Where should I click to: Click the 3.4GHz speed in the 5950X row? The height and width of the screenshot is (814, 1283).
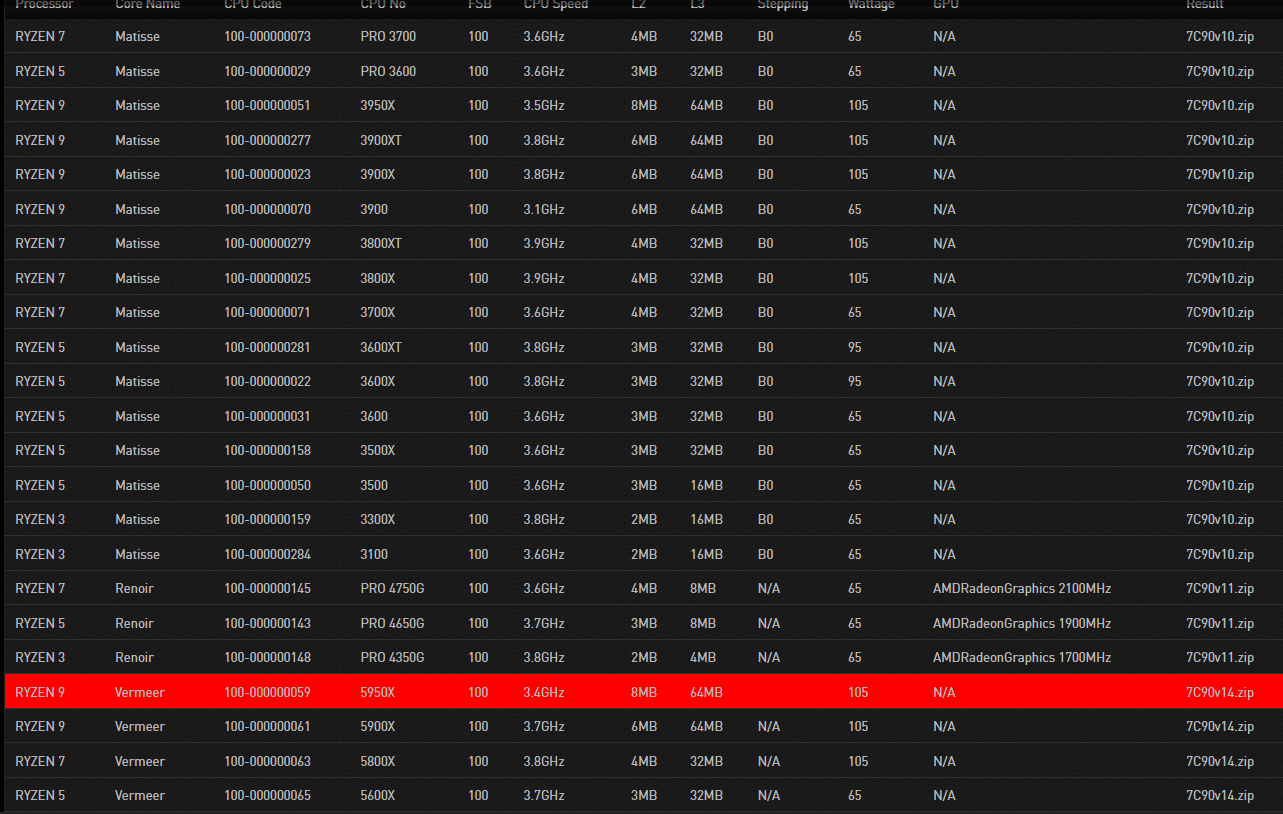click(x=544, y=692)
